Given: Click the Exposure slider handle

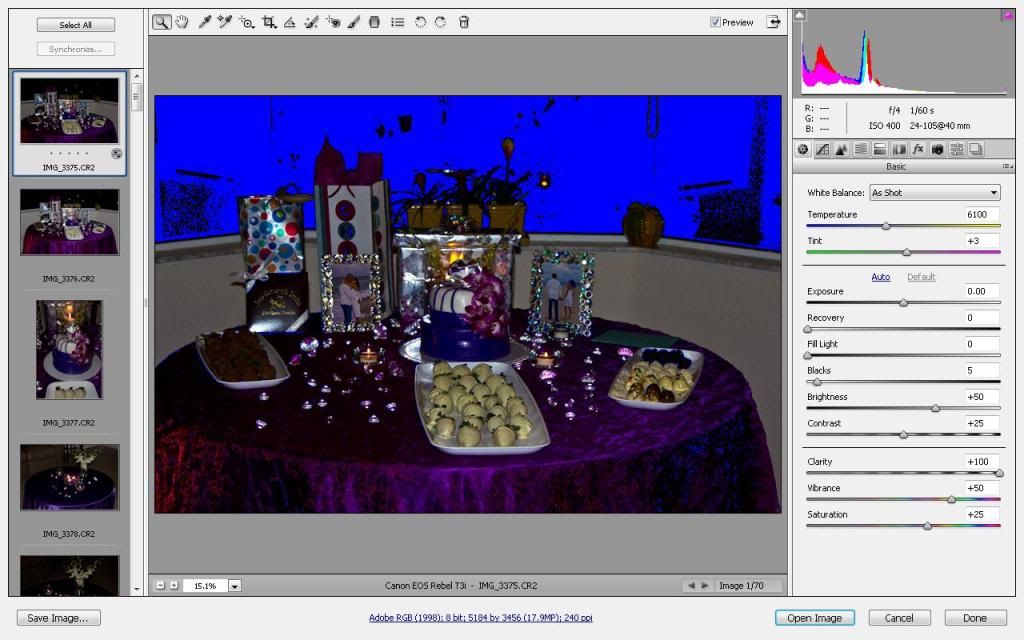Looking at the screenshot, I should (x=904, y=302).
